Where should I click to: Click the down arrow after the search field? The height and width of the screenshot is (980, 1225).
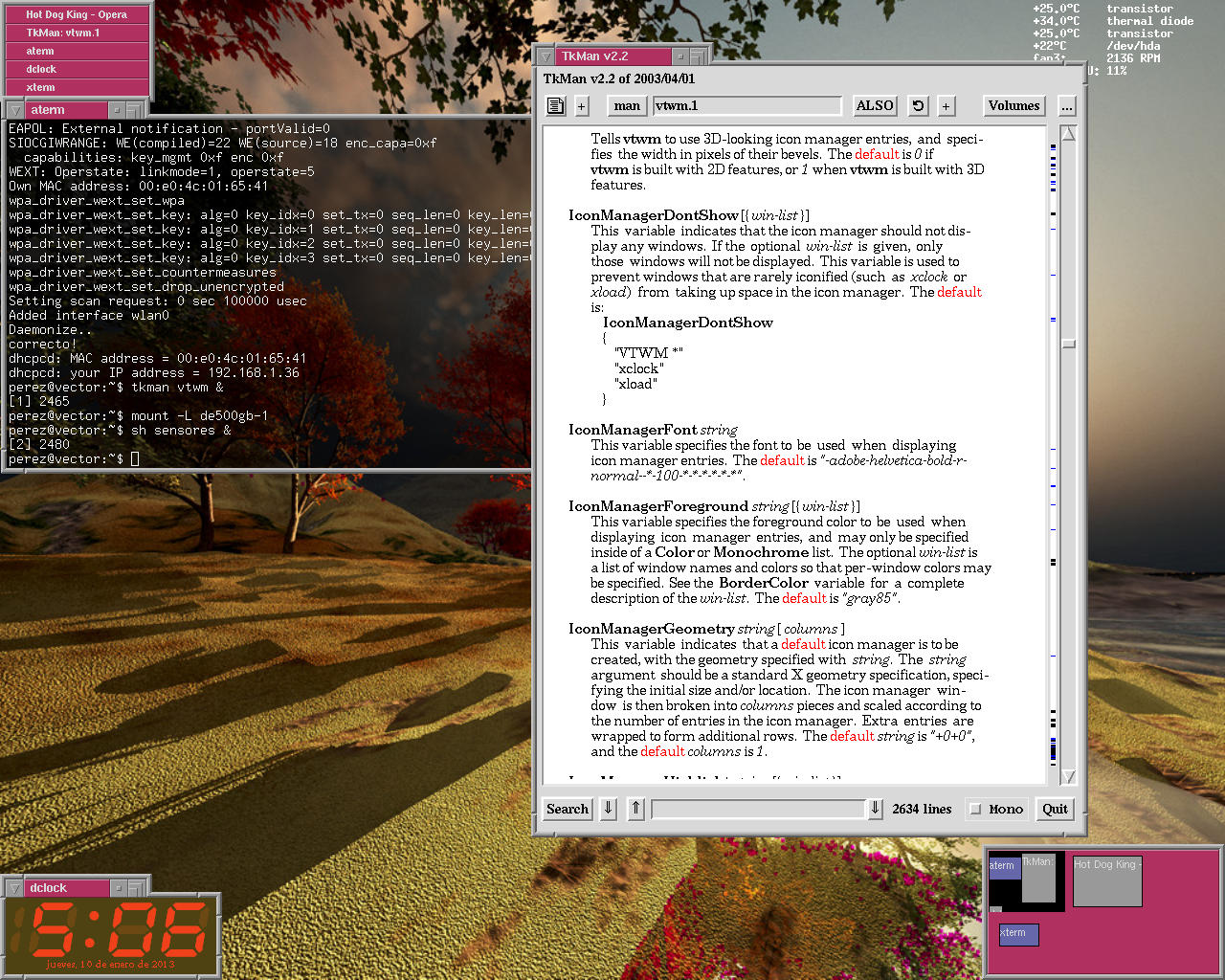875,809
